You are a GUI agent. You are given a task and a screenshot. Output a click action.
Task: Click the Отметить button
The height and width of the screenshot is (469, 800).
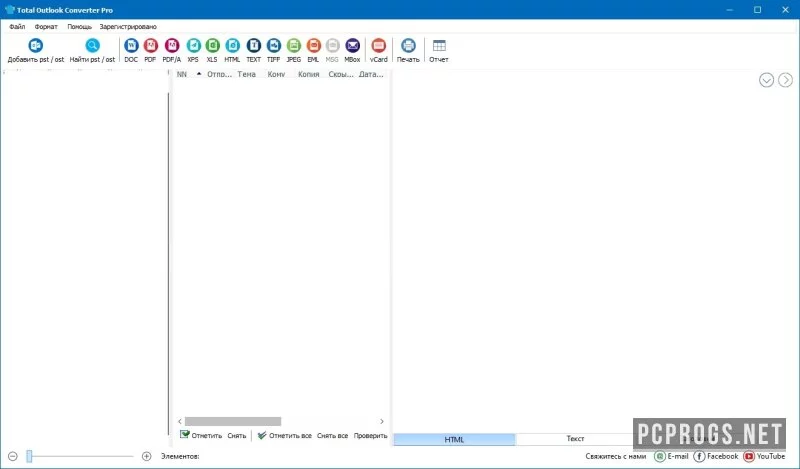tap(201, 435)
